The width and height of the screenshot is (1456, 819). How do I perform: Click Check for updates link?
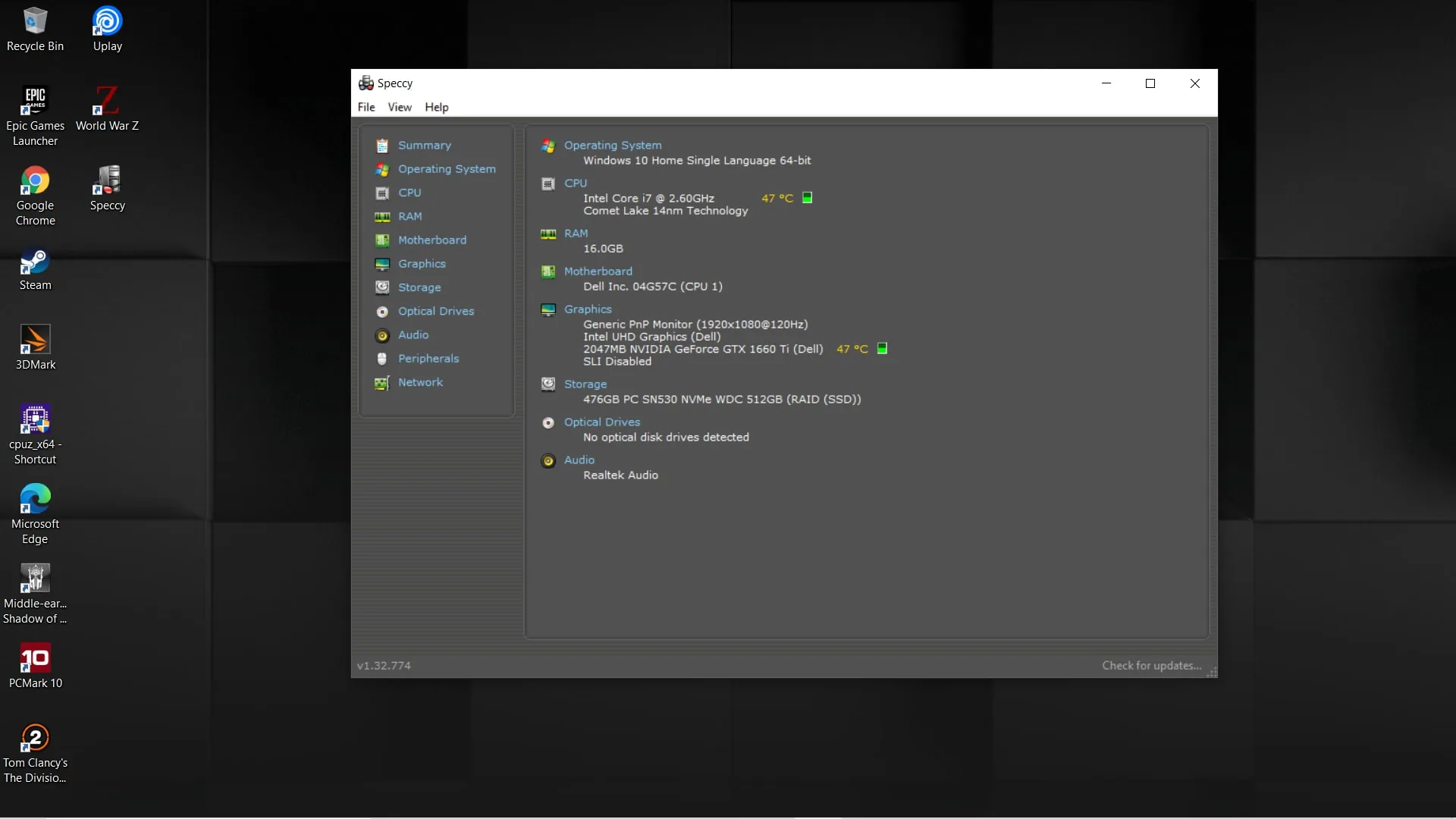pos(1151,665)
